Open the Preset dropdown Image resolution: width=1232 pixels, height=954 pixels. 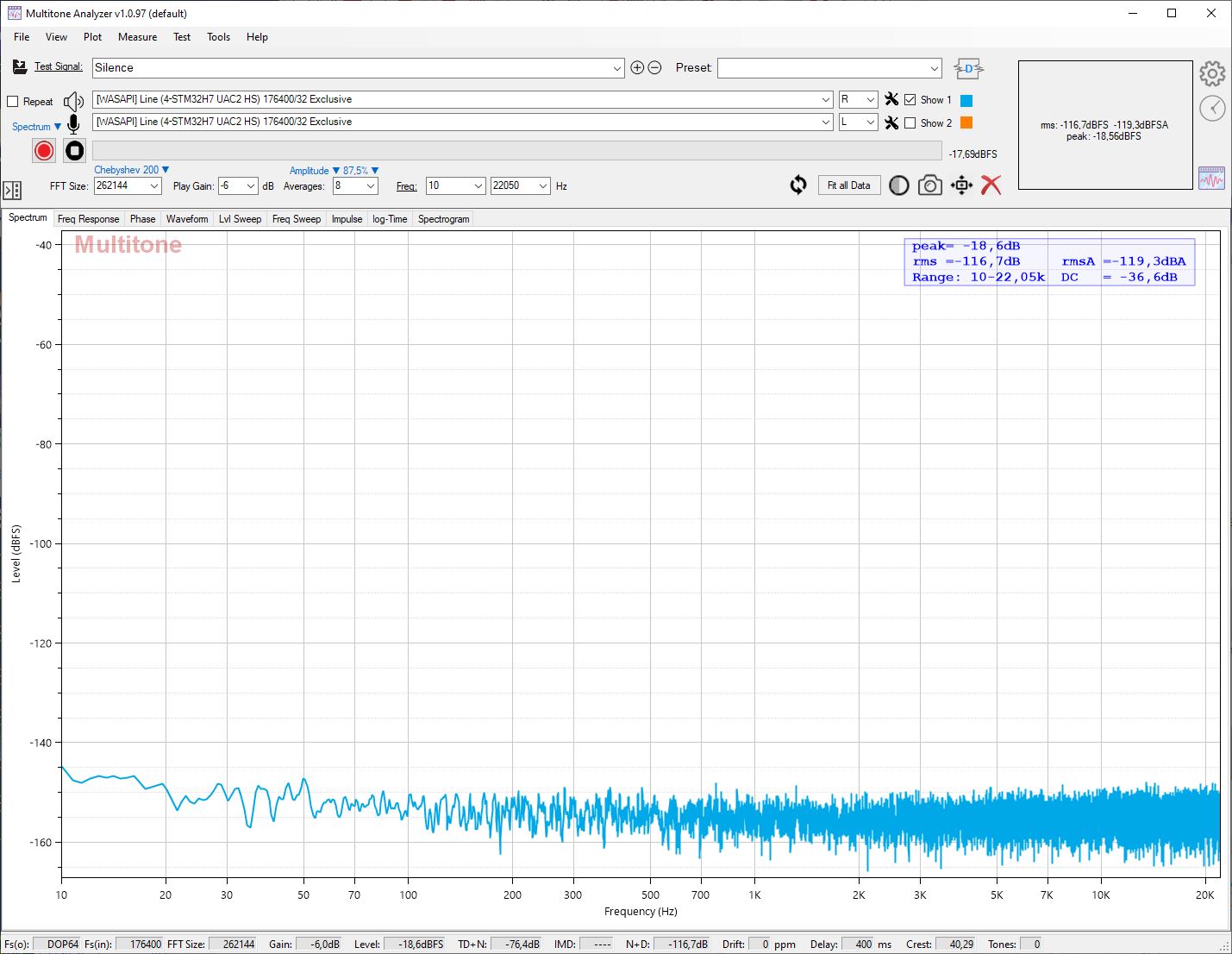829,68
